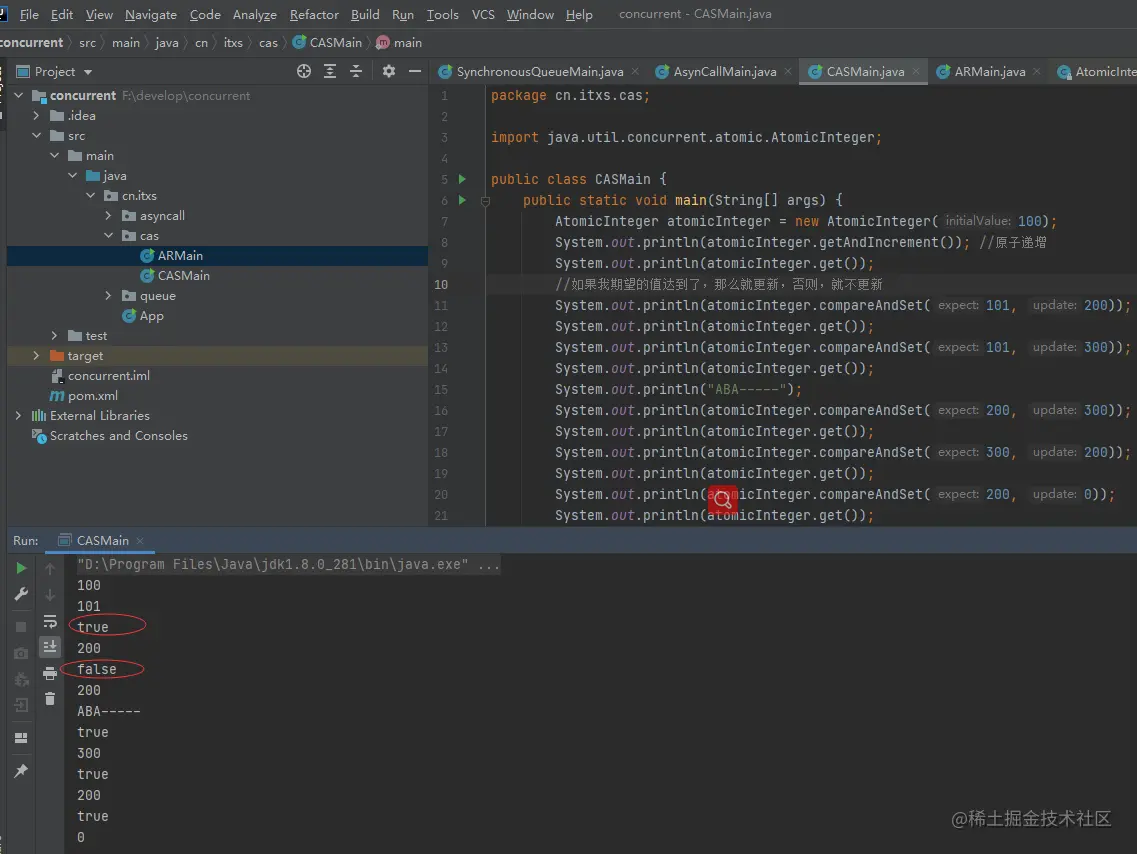1137x854 pixels.
Task: Click the Run console Exit icon
Action: tap(21, 705)
